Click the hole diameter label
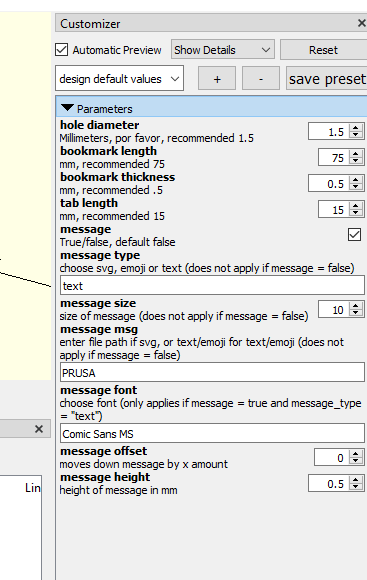 point(100,125)
